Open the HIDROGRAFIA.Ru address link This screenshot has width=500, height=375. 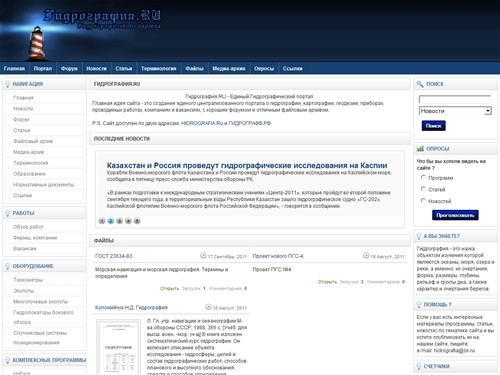tap(202, 123)
